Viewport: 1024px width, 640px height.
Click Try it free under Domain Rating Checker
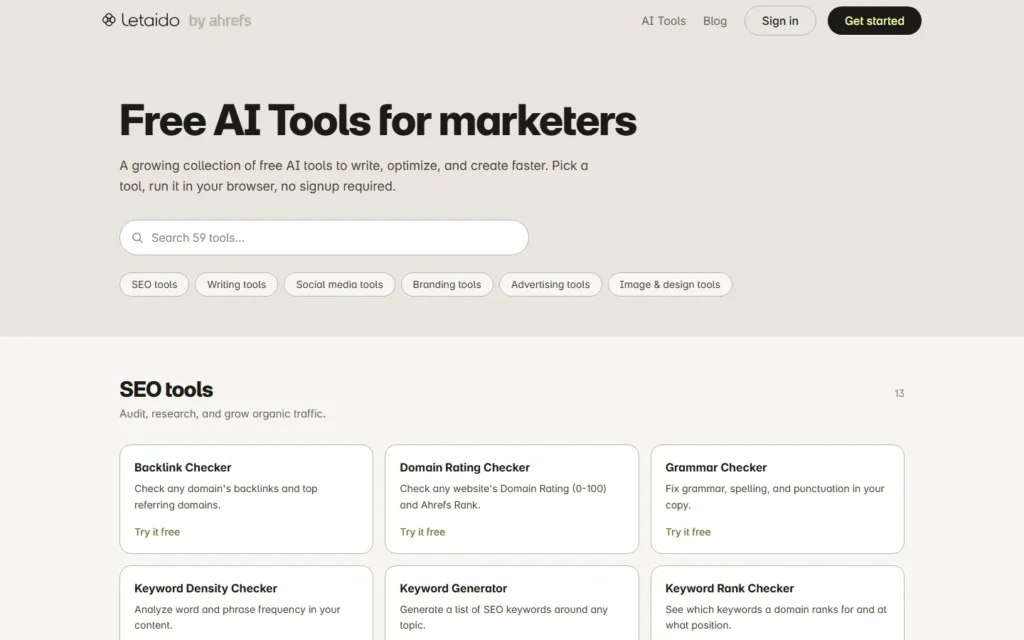pos(423,532)
